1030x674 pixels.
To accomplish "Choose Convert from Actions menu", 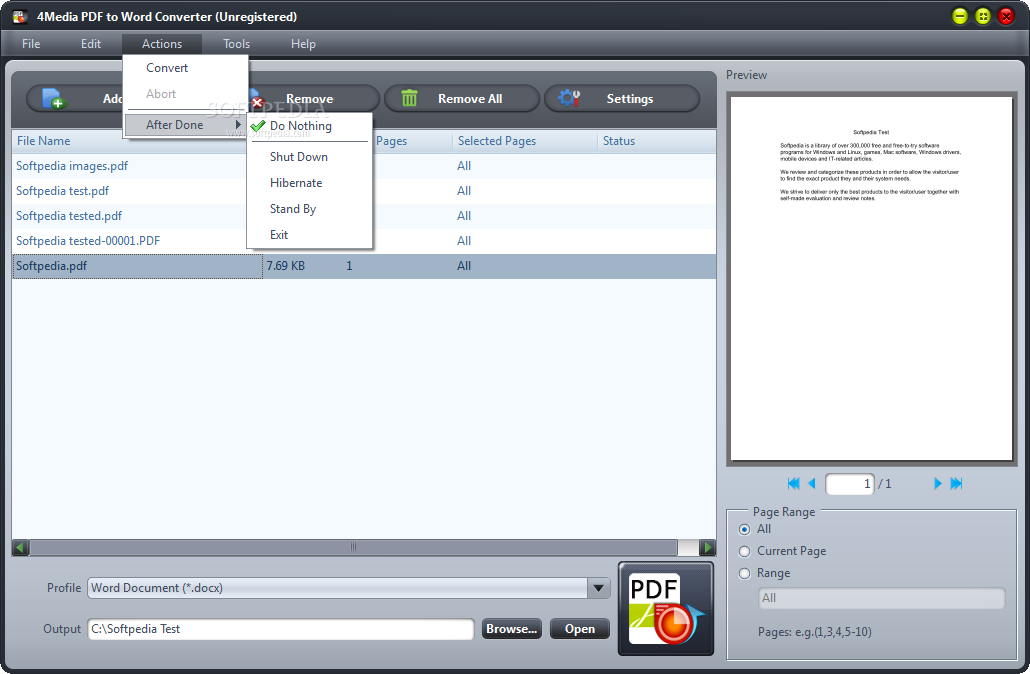I will click(x=185, y=68).
